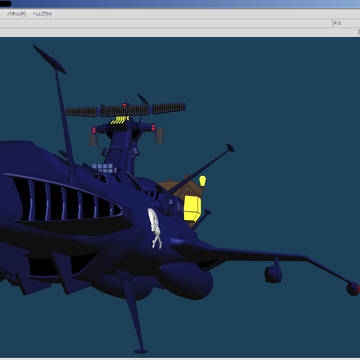Open the ヘルプ(H) menu

pyautogui.click(x=42, y=14)
